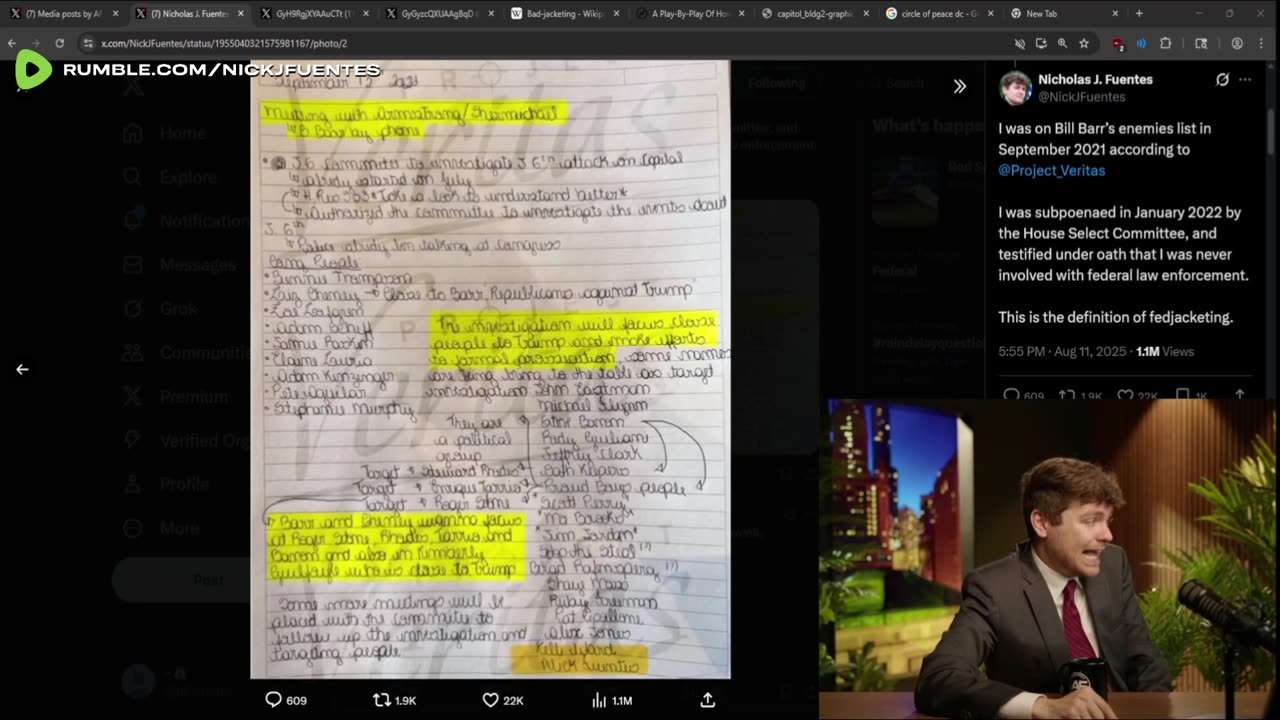
Task: Click the blue audio extension icon in toolbar
Action: pyautogui.click(x=1141, y=44)
